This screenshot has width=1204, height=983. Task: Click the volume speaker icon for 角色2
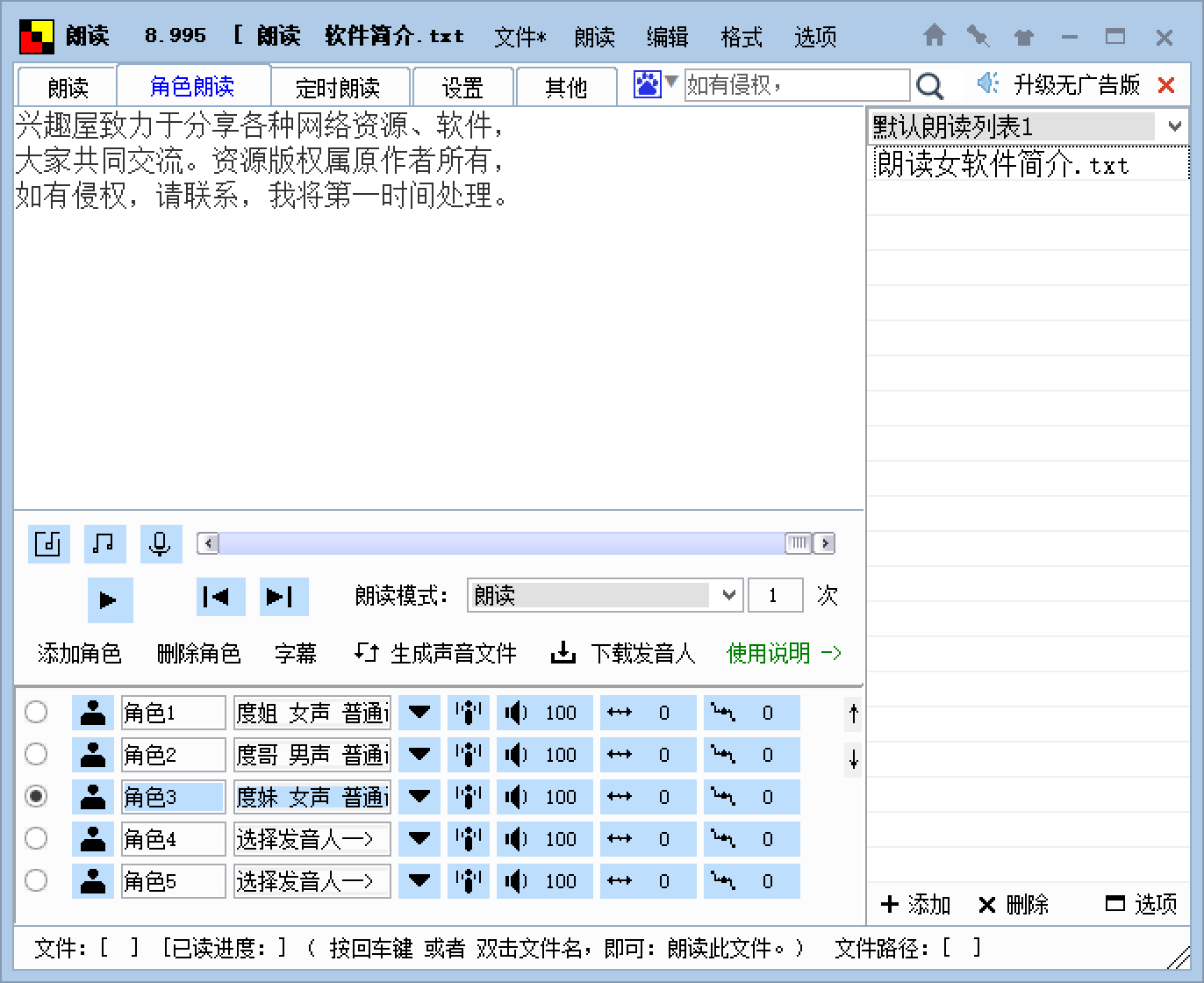click(x=515, y=755)
